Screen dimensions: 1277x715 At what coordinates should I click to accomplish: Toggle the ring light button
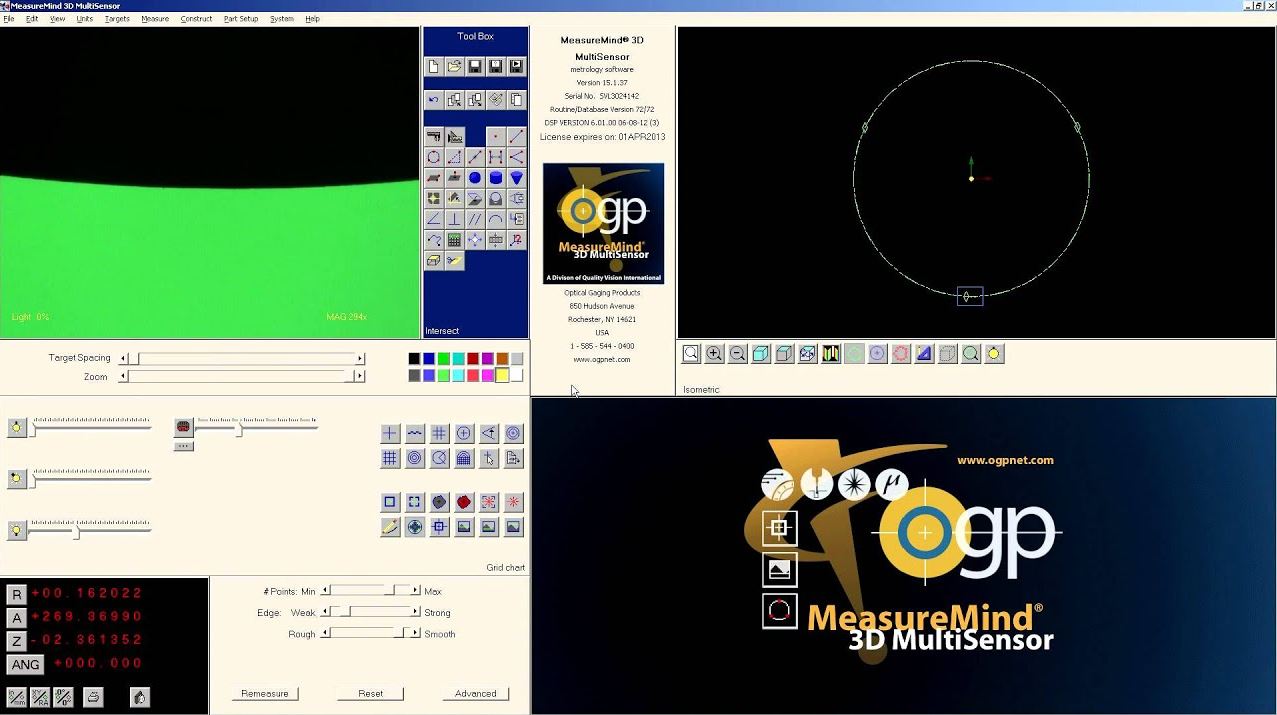tap(183, 427)
